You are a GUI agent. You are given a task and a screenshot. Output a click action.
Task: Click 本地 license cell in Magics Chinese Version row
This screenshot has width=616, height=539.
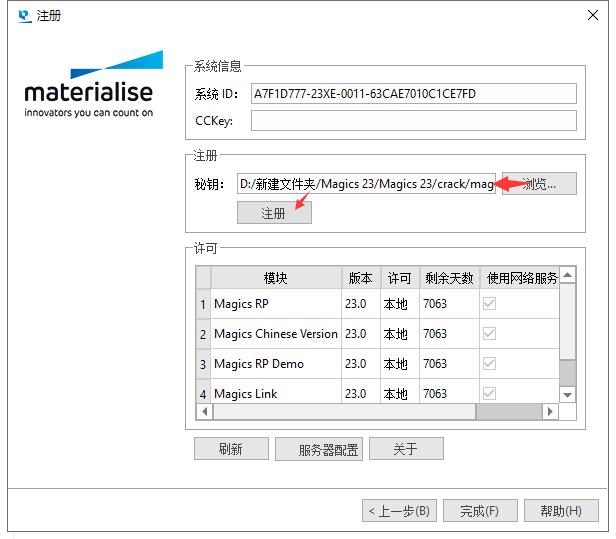tap(400, 334)
